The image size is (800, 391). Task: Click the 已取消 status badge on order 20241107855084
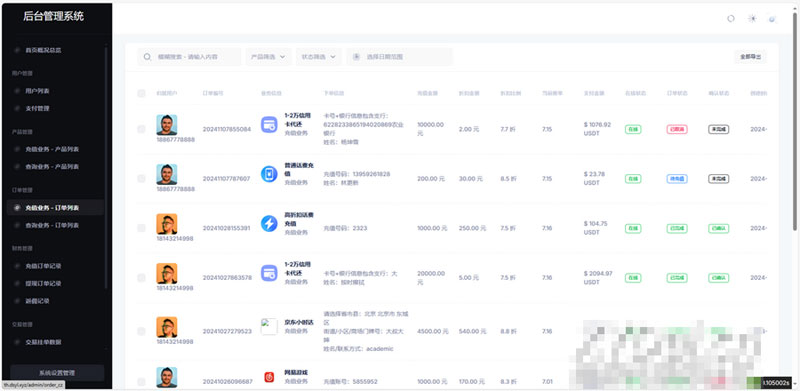[x=677, y=129]
